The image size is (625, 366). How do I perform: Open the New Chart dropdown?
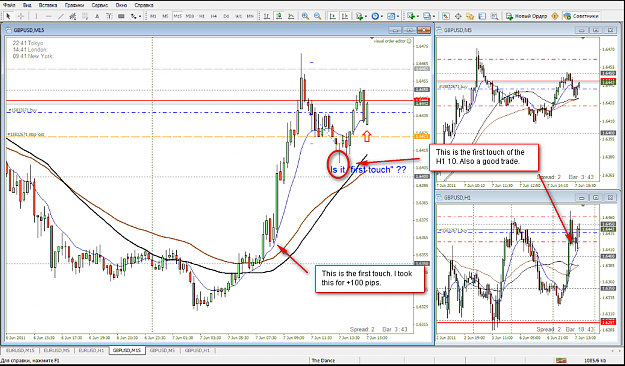pos(412,16)
